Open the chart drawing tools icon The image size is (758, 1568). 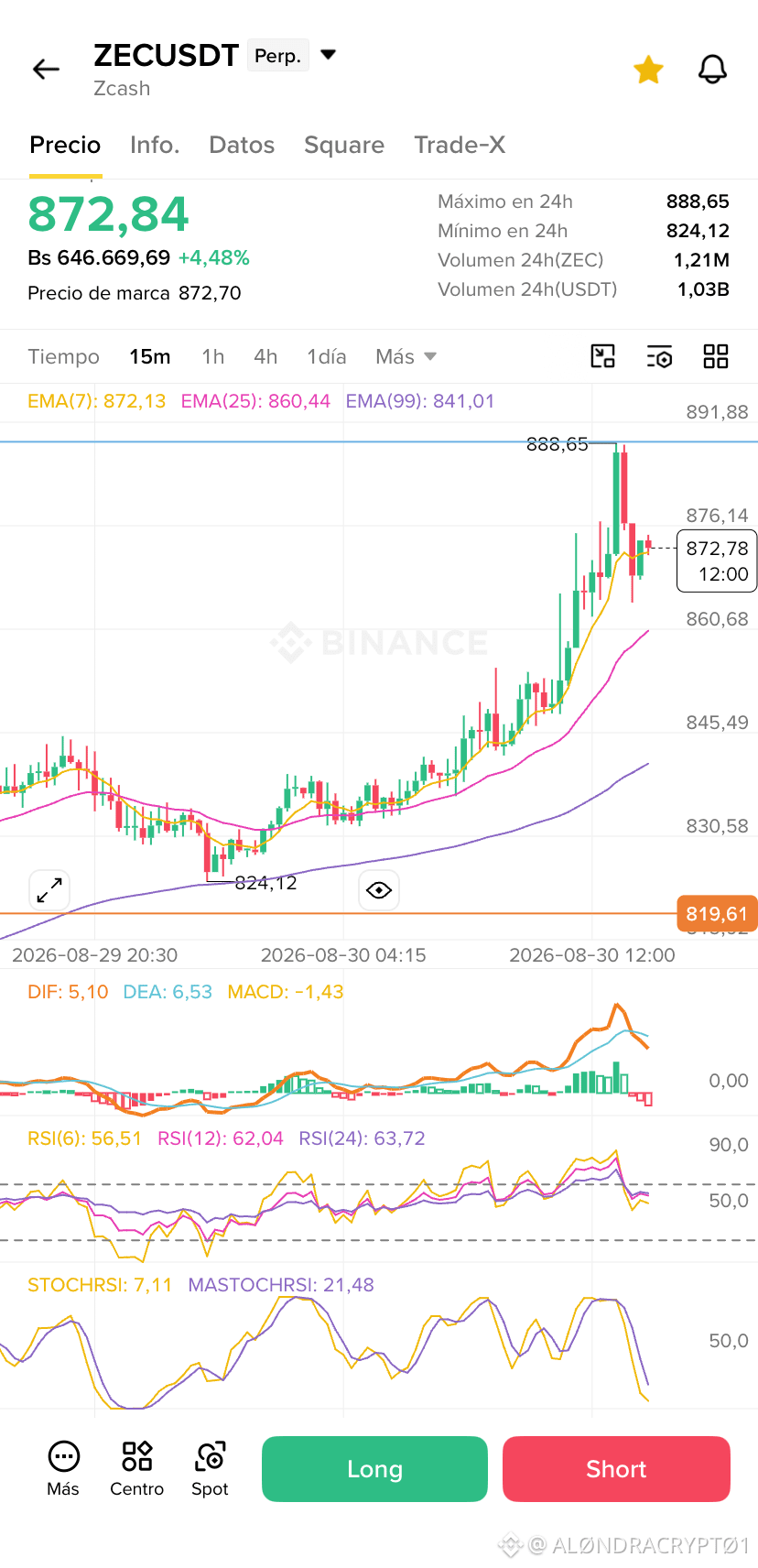pyautogui.click(x=603, y=356)
